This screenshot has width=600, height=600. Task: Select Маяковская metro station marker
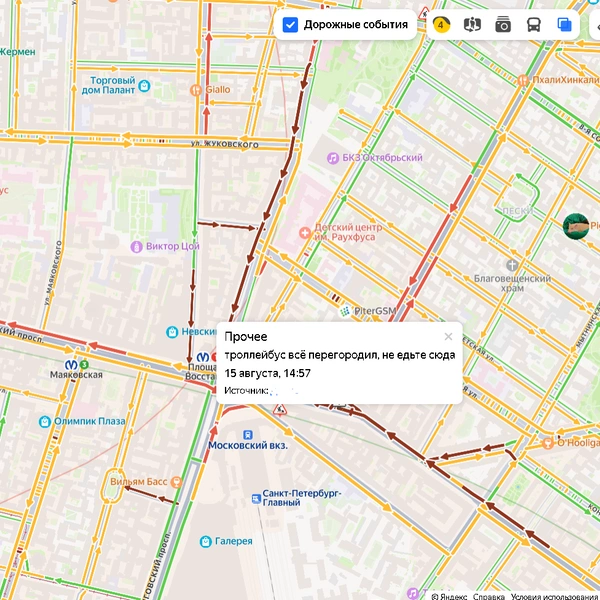point(71,365)
